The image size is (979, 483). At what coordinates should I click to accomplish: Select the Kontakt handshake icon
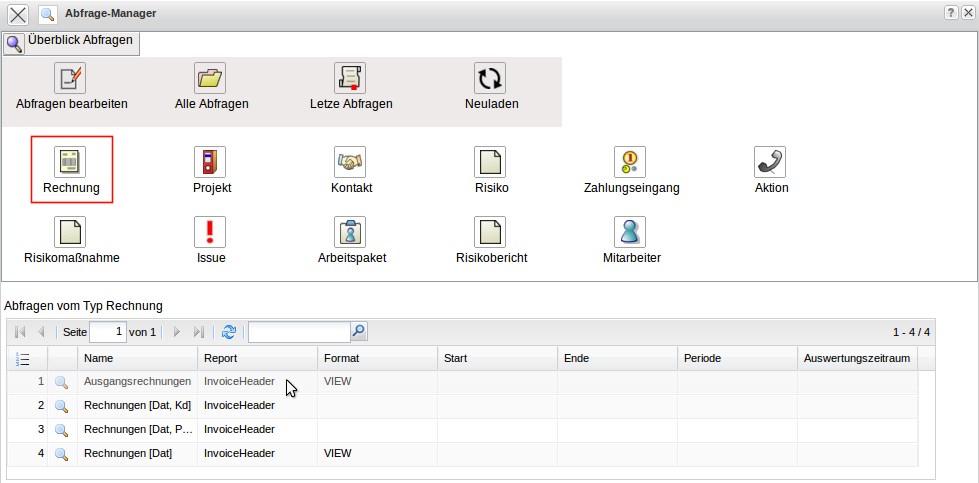coord(350,162)
